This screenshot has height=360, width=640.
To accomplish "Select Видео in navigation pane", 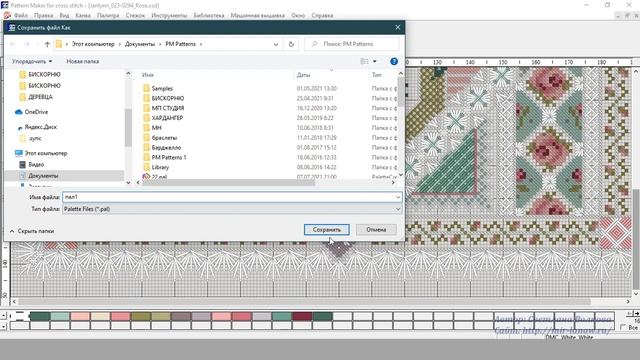I will pyautogui.click(x=36, y=164).
